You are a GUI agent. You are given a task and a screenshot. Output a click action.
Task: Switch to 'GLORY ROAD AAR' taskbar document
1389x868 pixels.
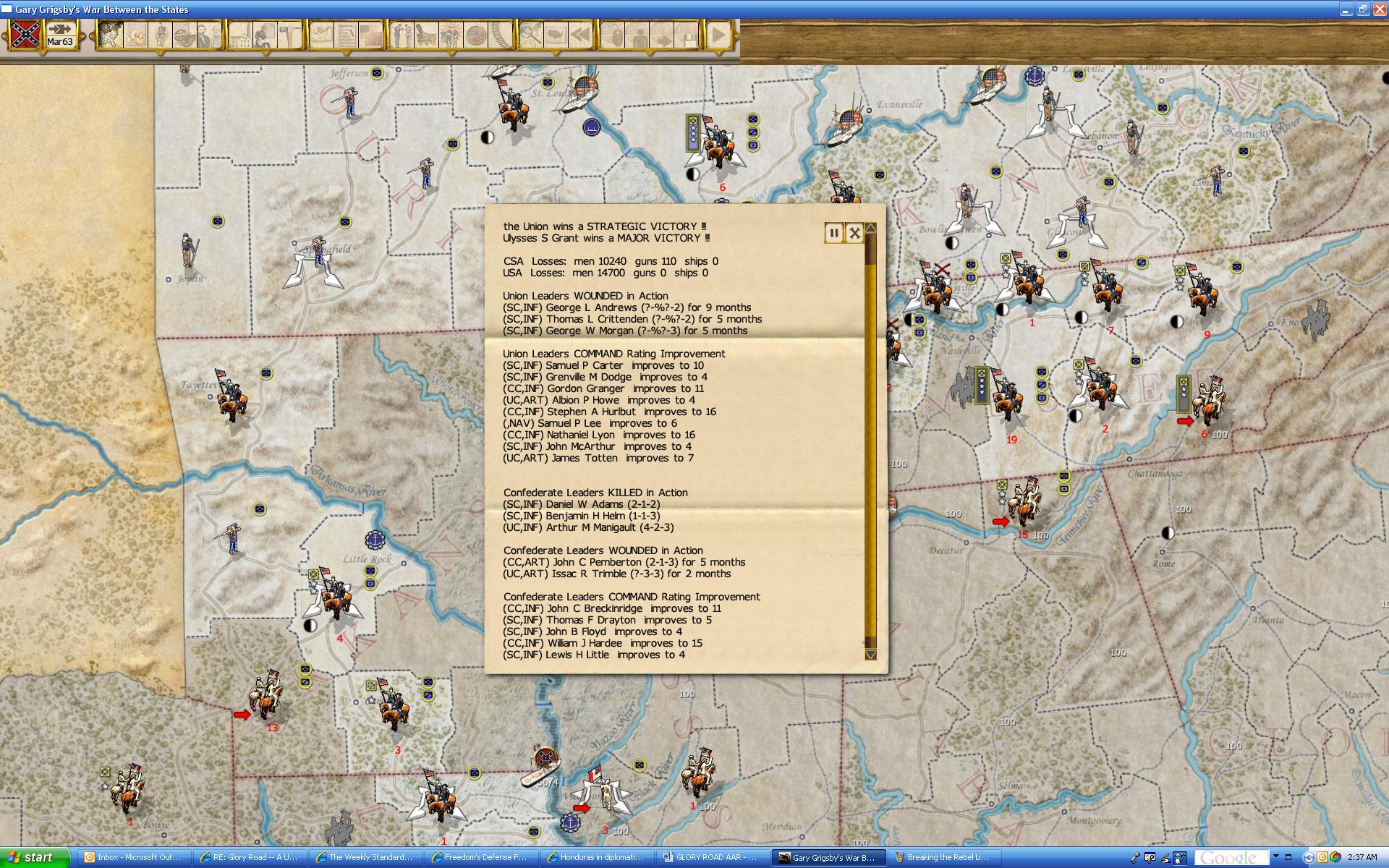[713, 857]
